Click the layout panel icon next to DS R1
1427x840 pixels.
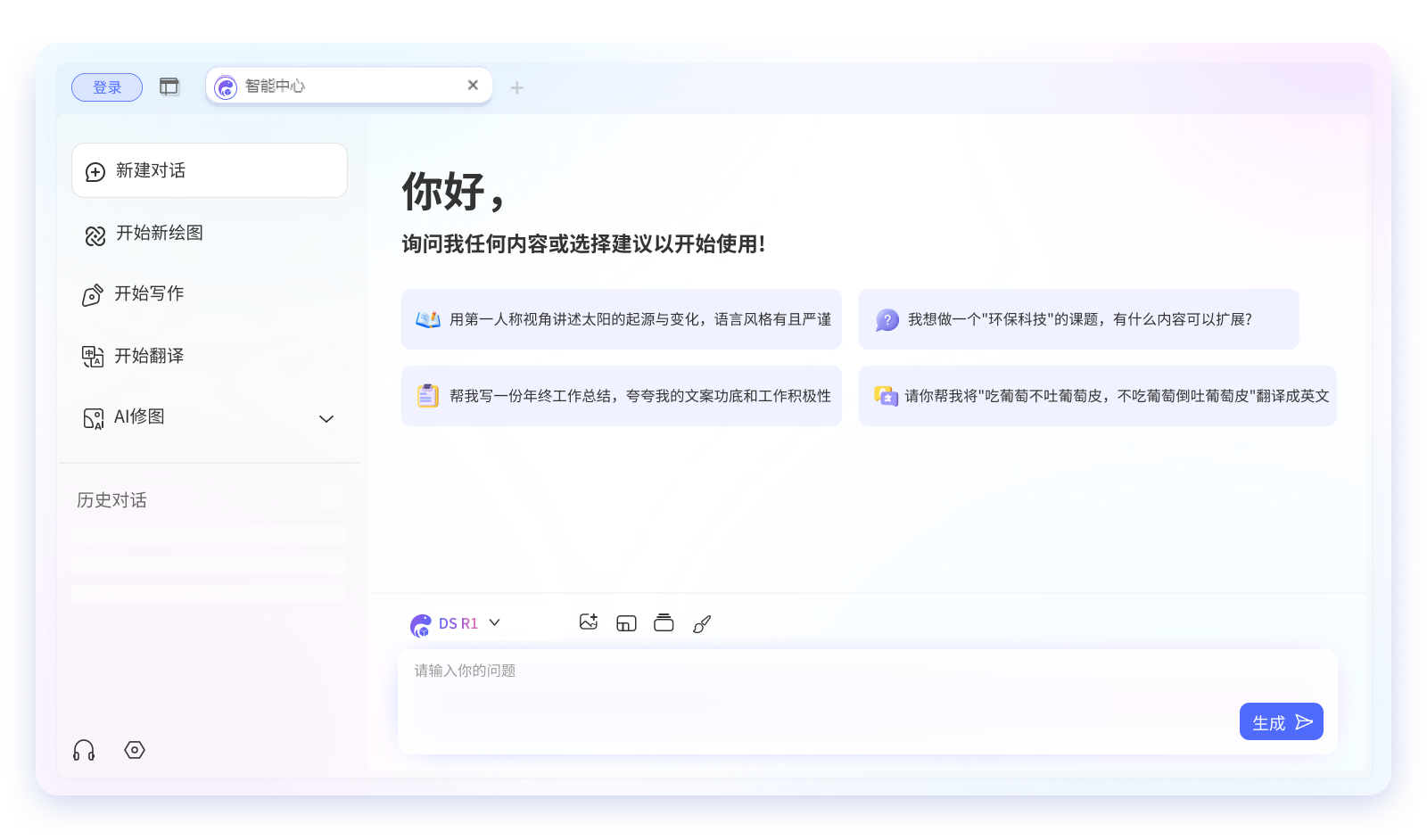pyautogui.click(x=626, y=623)
